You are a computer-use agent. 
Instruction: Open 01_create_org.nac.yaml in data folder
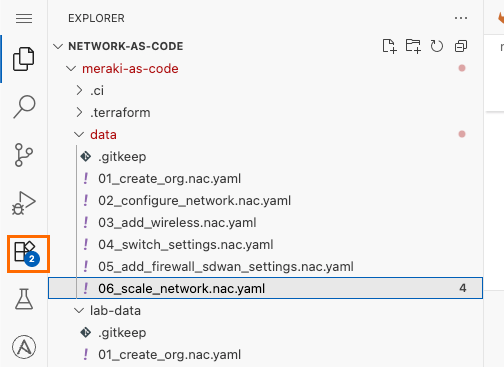pyautogui.click(x=265, y=179)
